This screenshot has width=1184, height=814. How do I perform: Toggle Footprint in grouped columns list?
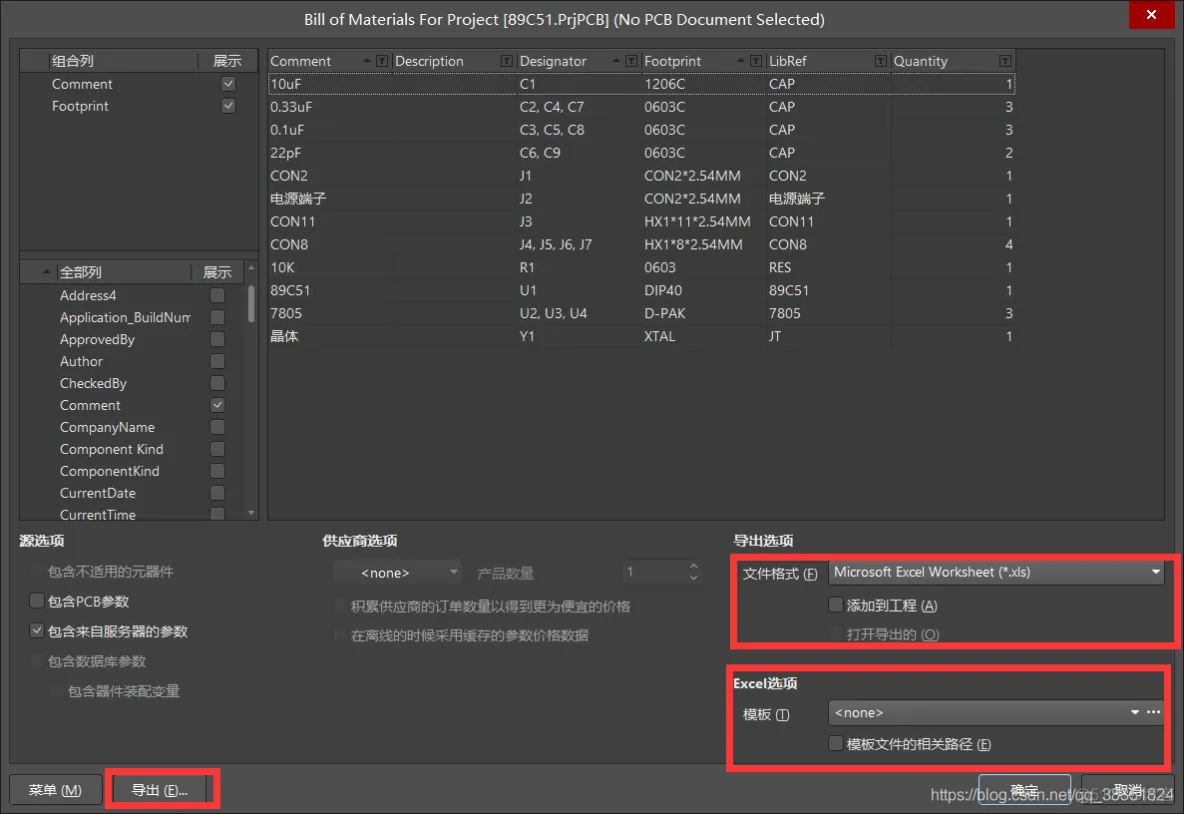[x=228, y=106]
